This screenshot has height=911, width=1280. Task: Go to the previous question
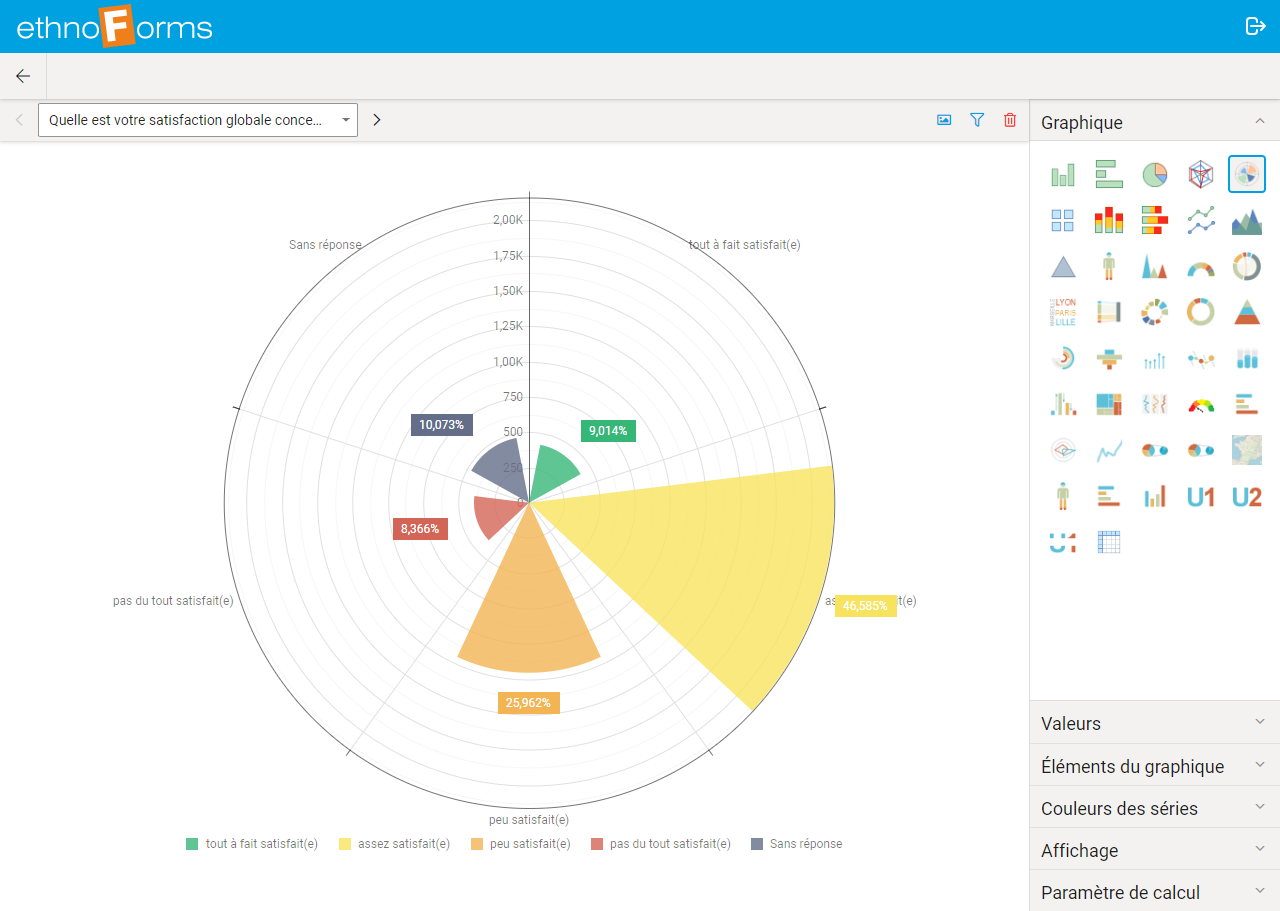19,120
